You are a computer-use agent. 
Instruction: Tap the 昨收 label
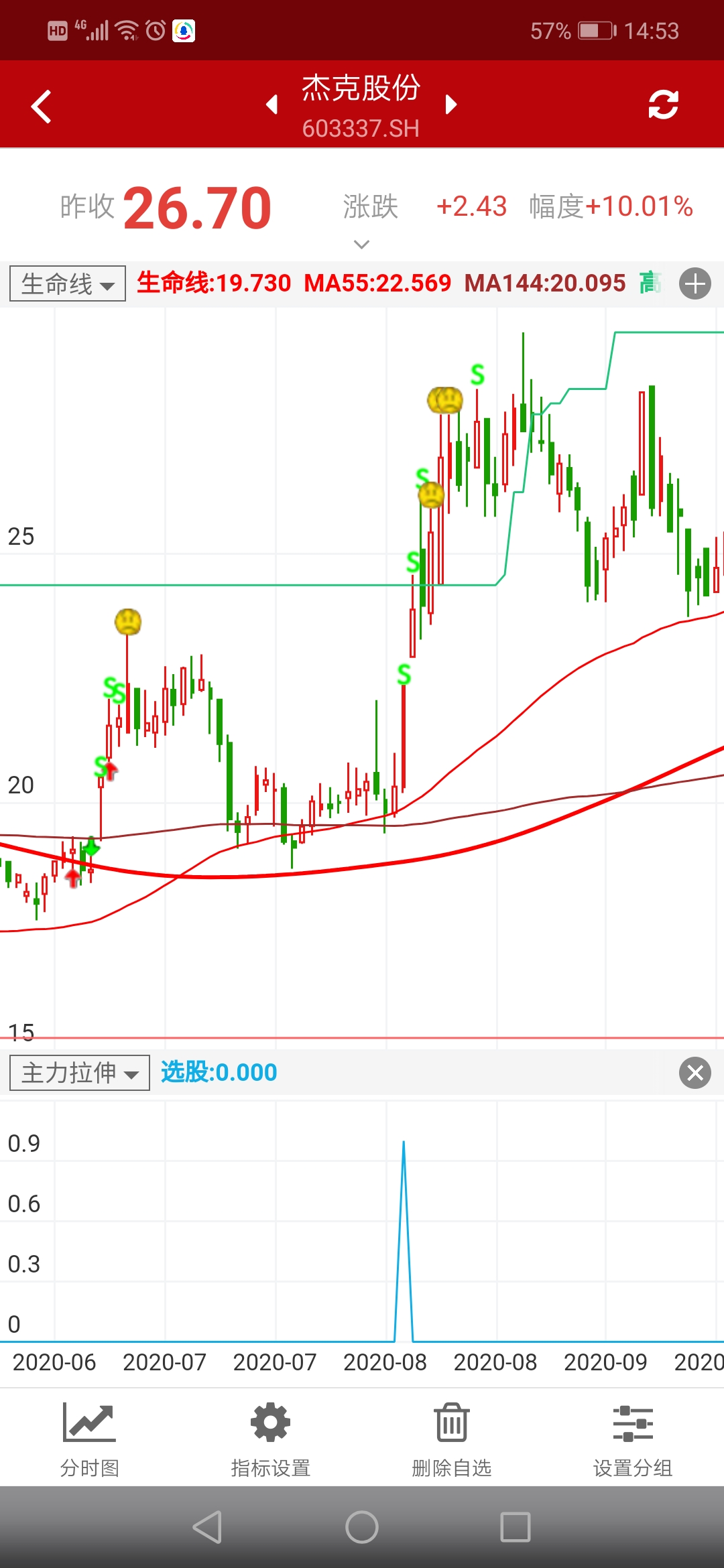87,206
